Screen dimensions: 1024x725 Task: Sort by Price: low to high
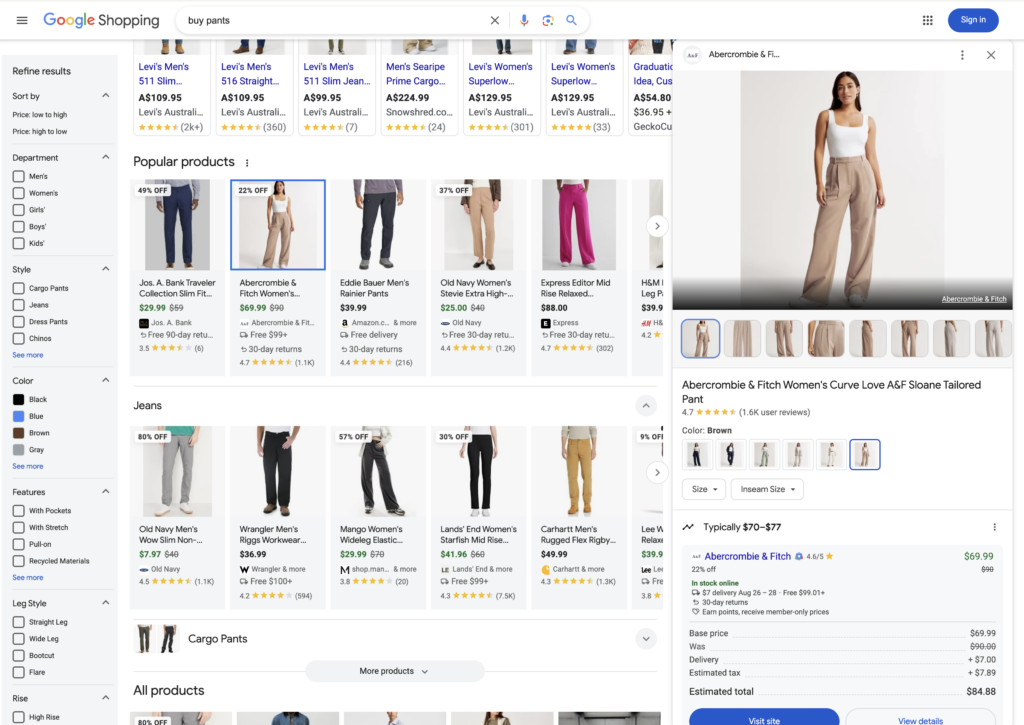click(40, 115)
